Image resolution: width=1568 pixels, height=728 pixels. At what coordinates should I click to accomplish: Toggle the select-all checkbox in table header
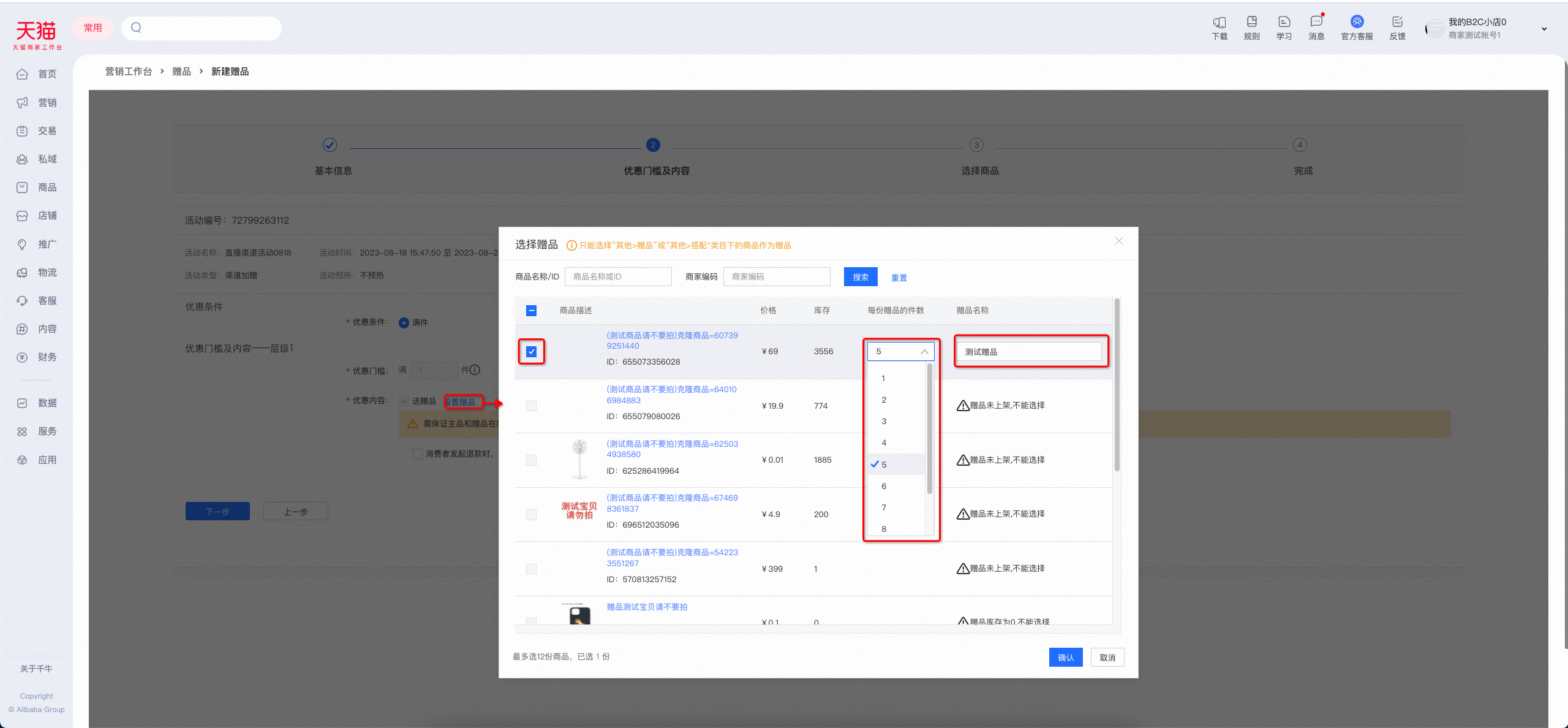point(531,311)
